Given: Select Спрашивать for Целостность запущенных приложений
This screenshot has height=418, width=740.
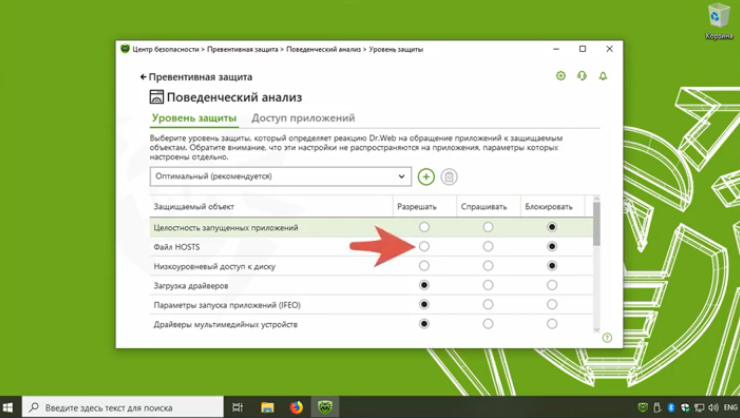Looking at the screenshot, I should pyautogui.click(x=488, y=227).
